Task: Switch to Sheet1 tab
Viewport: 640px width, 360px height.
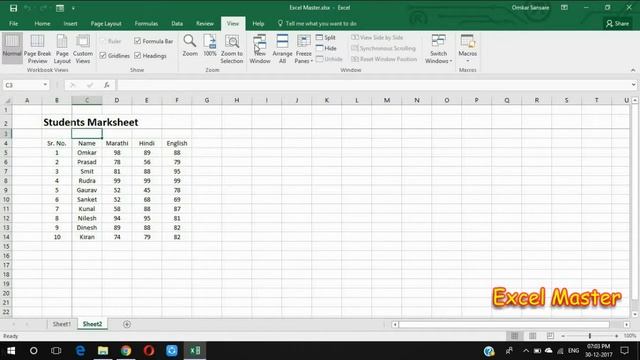Action: (62, 324)
